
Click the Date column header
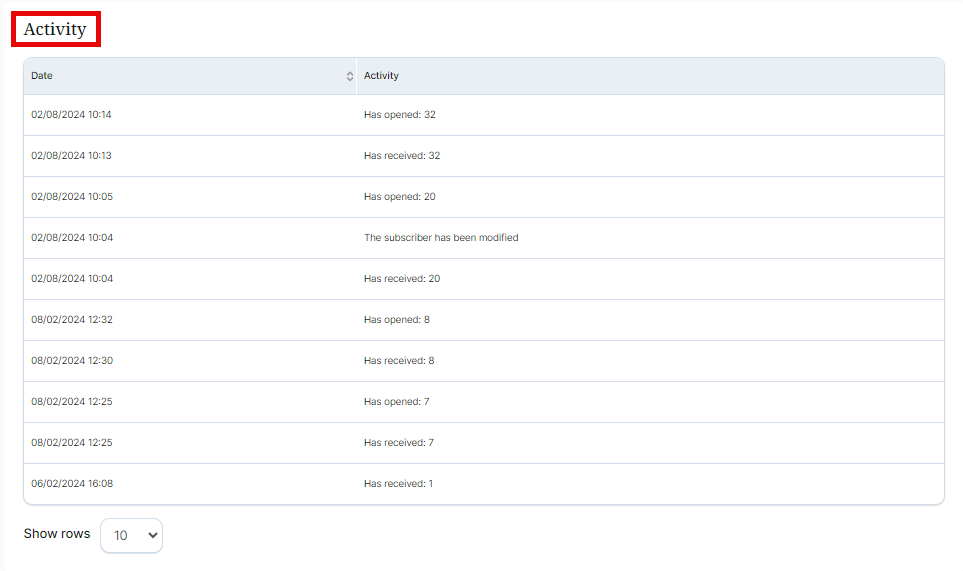point(42,76)
